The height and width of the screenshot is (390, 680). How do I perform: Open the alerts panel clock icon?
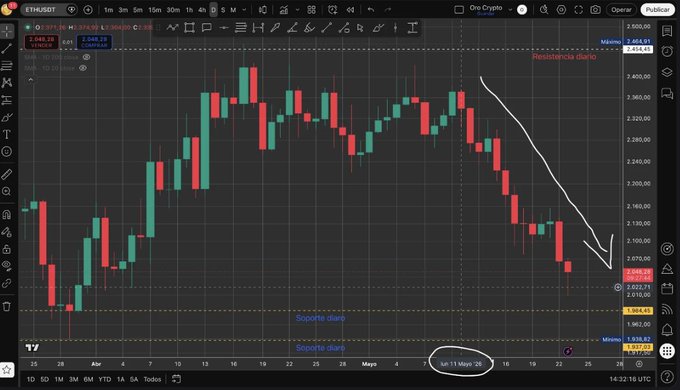point(667,51)
